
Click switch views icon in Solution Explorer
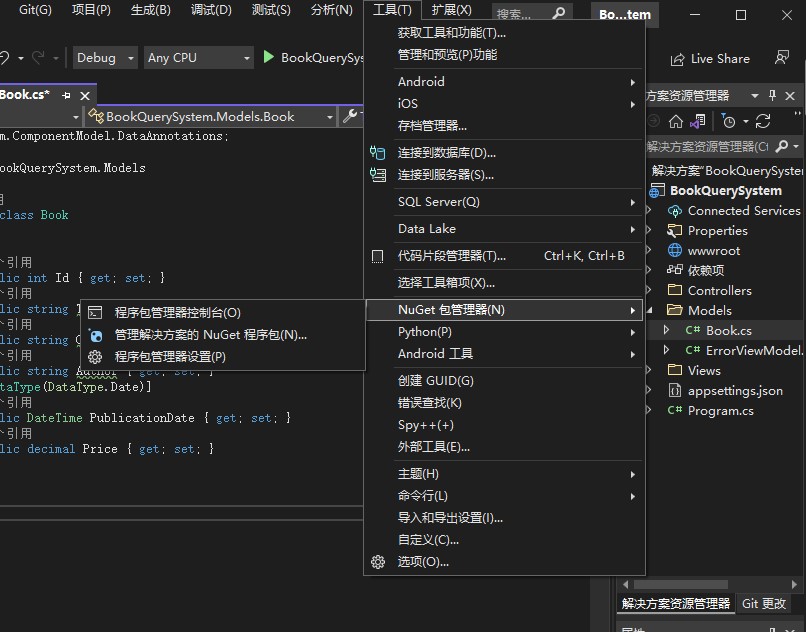pyautogui.click(x=698, y=121)
